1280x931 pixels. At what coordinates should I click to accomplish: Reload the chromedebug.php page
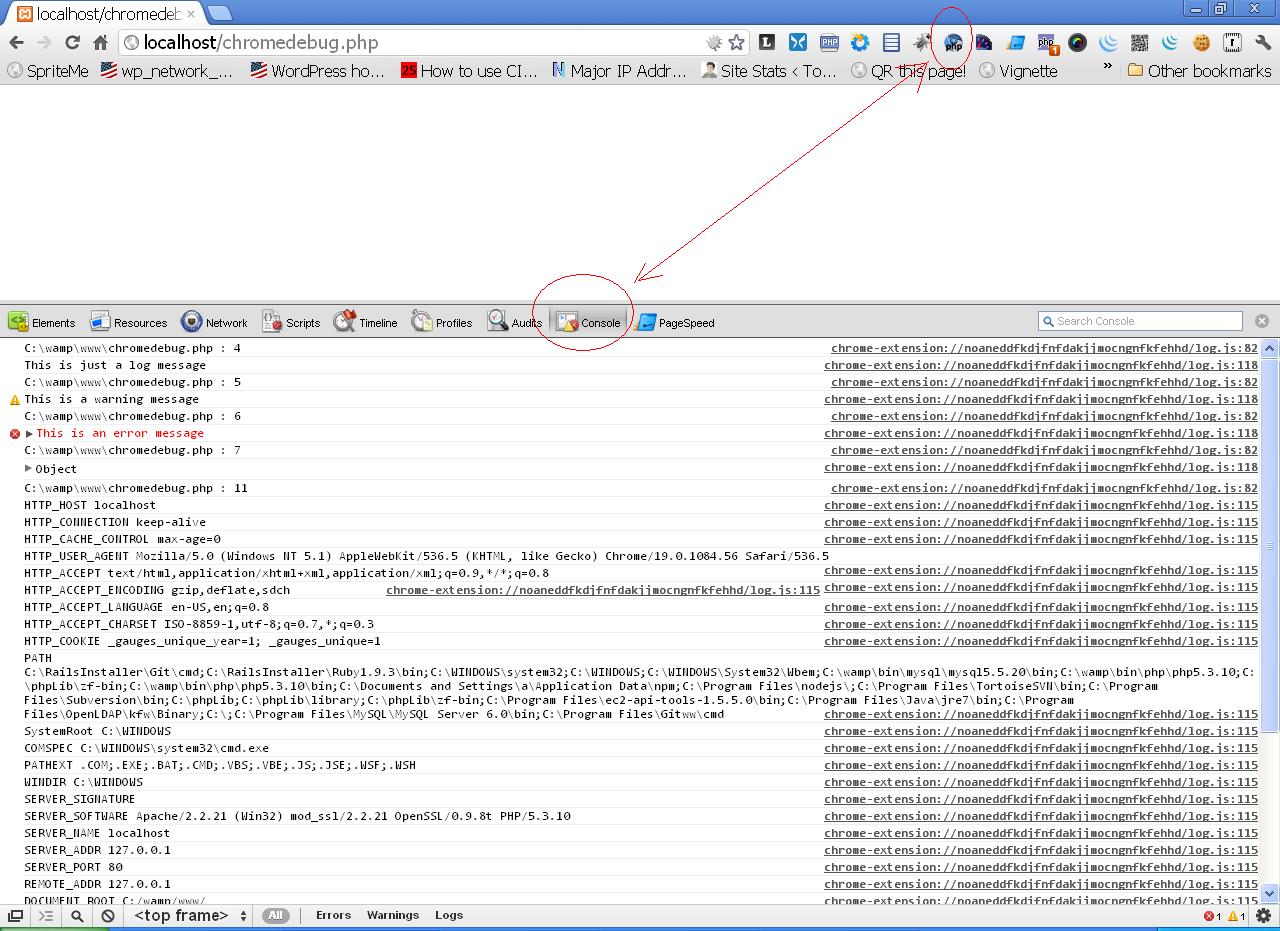coord(72,42)
